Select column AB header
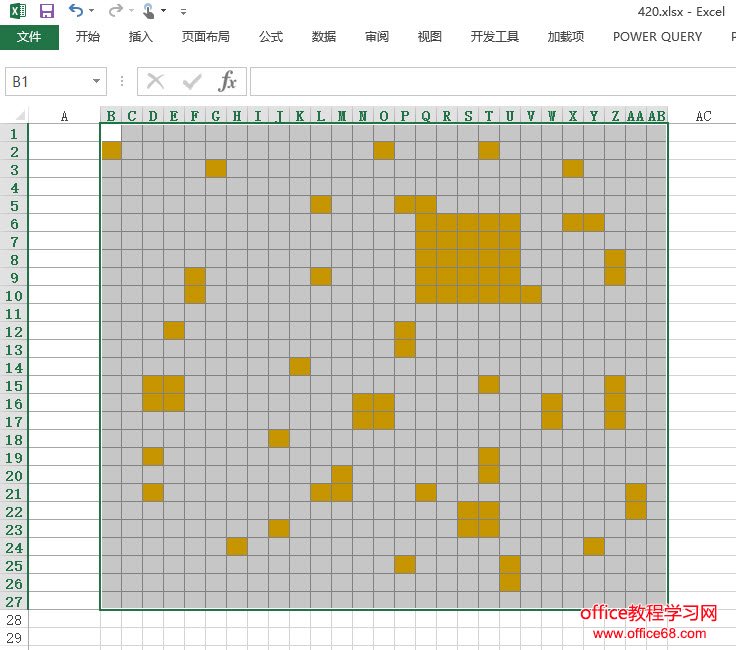736x650 pixels. click(x=657, y=116)
